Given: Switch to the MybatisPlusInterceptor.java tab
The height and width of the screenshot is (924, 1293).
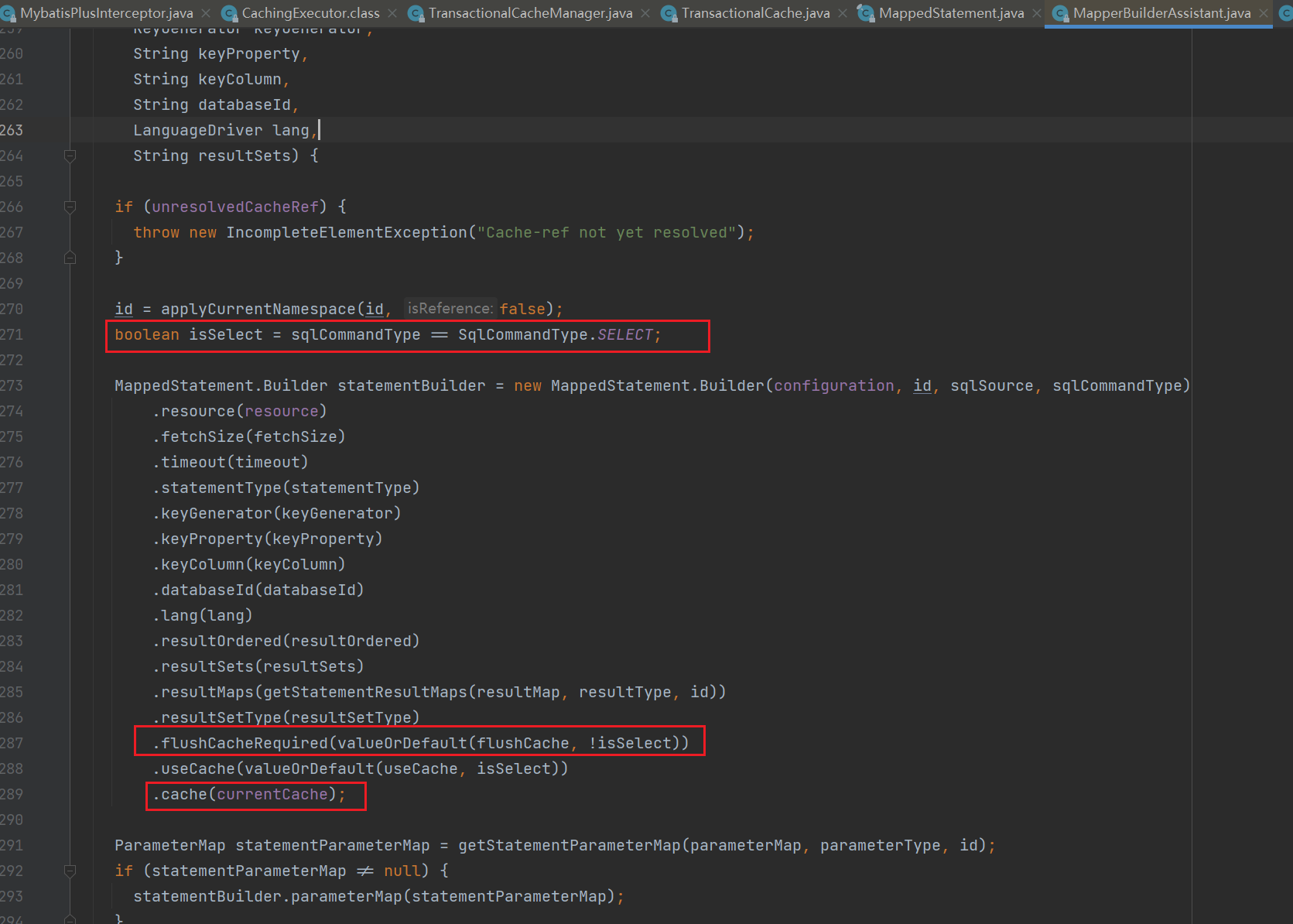Looking at the screenshot, I should pyautogui.click(x=106, y=13).
